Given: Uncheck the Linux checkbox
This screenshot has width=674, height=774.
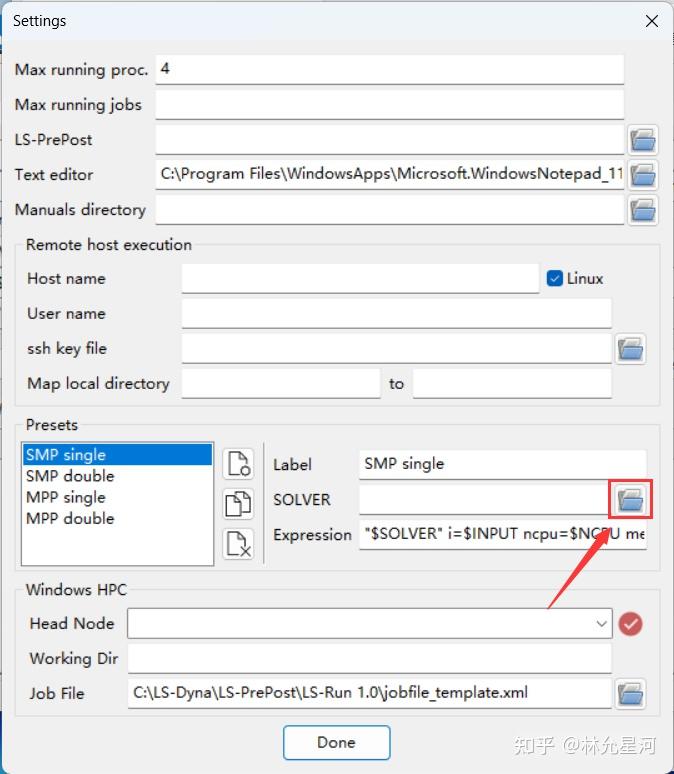Looking at the screenshot, I should point(555,278).
